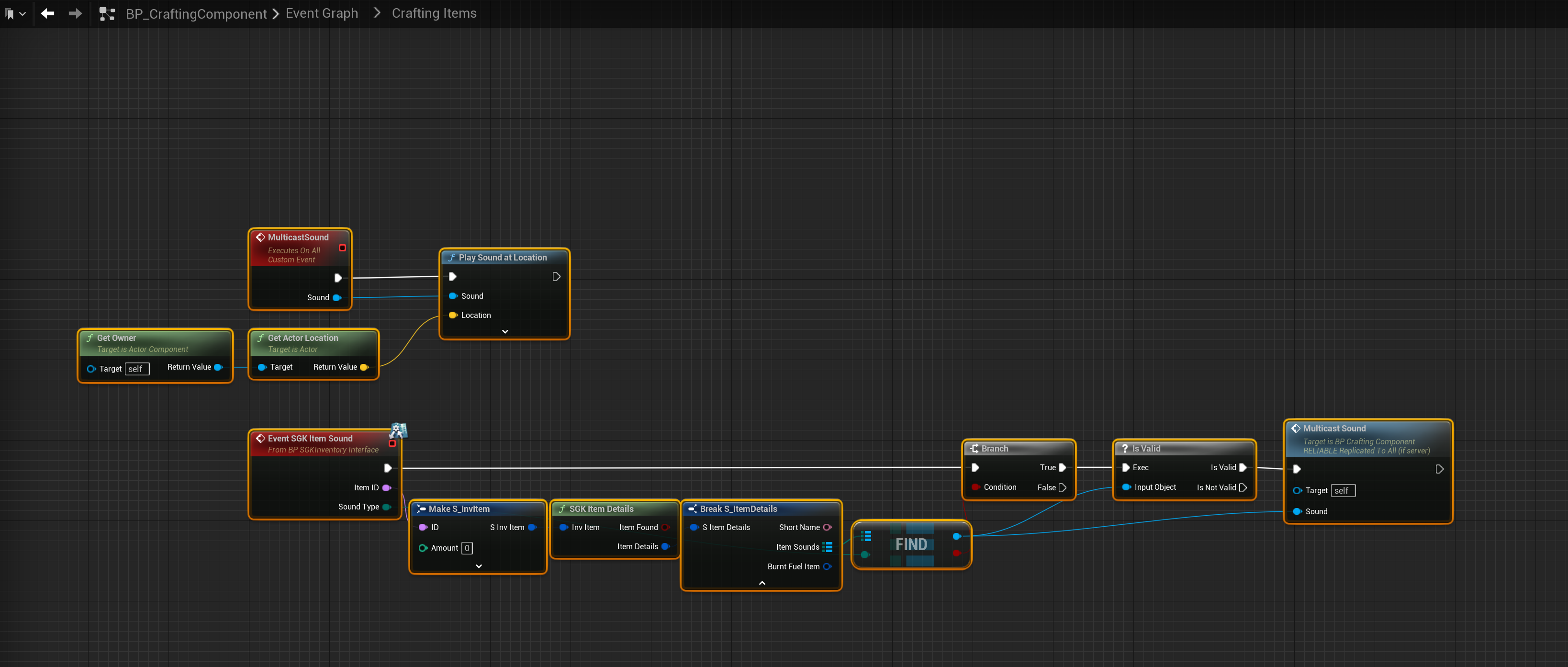Open the bookmarks dropdown in top-left
This screenshot has width=1568, height=667.
(15, 13)
